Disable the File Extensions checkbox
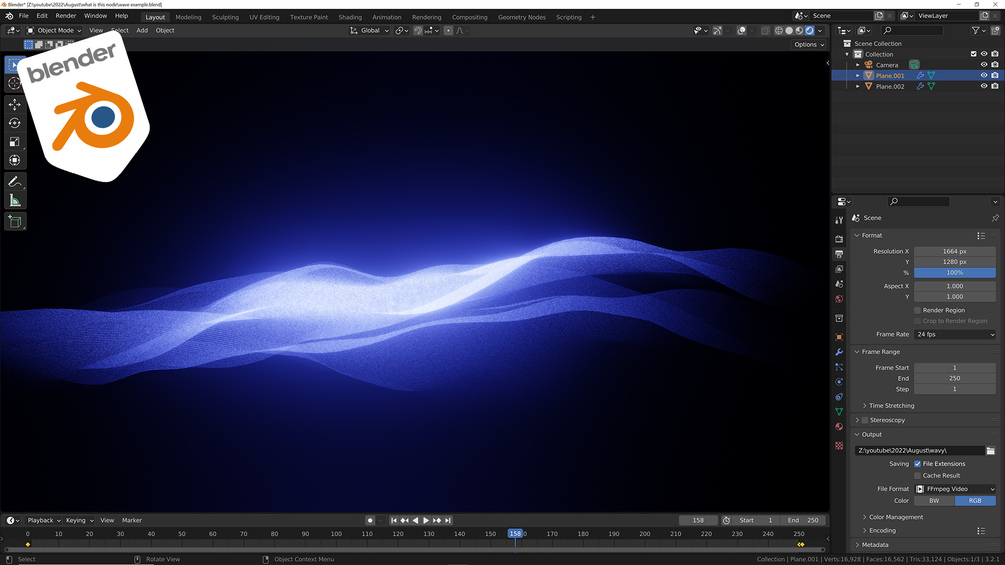Viewport: 1005px width, 565px height. click(x=917, y=464)
